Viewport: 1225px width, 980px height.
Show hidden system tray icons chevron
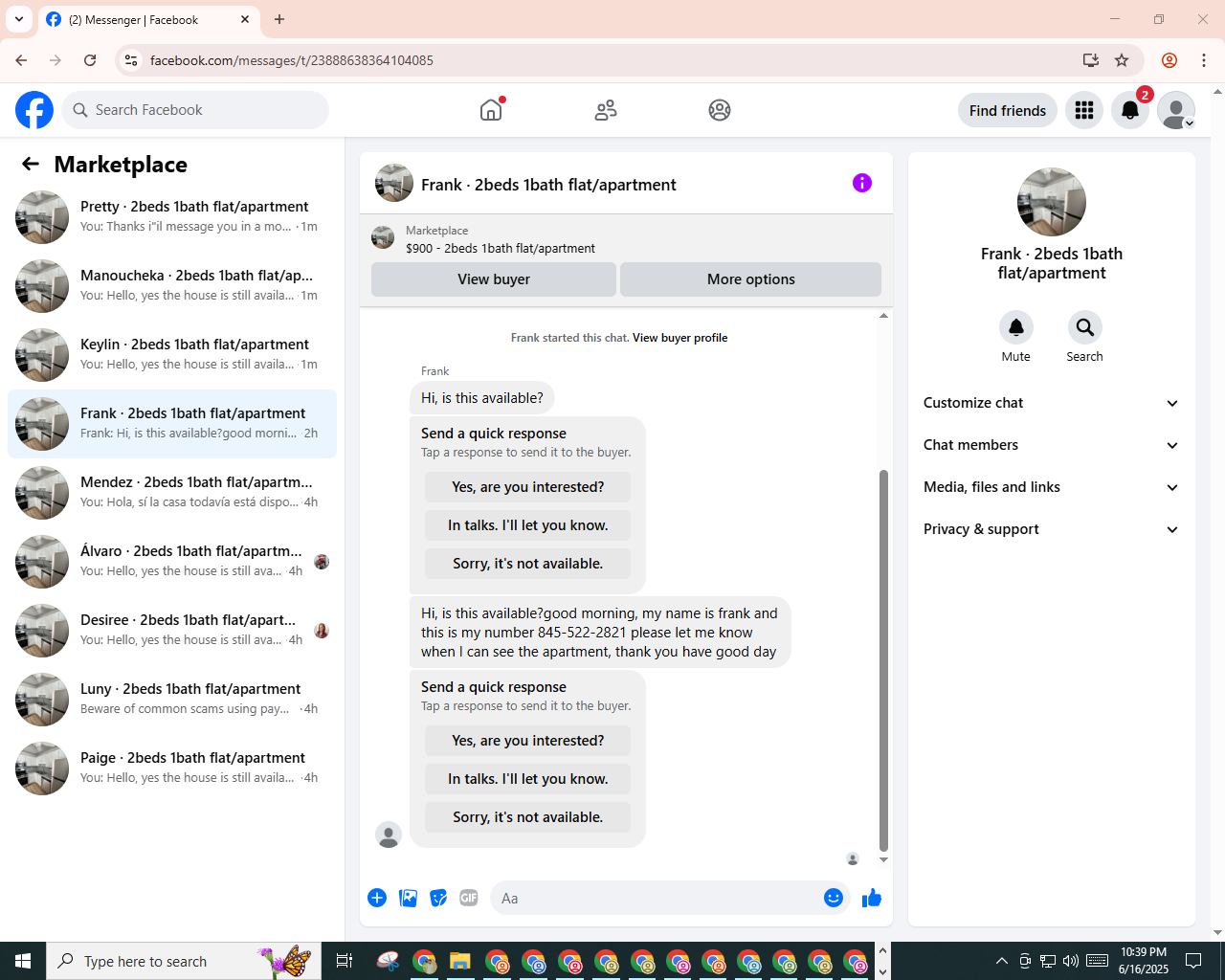click(x=1001, y=961)
